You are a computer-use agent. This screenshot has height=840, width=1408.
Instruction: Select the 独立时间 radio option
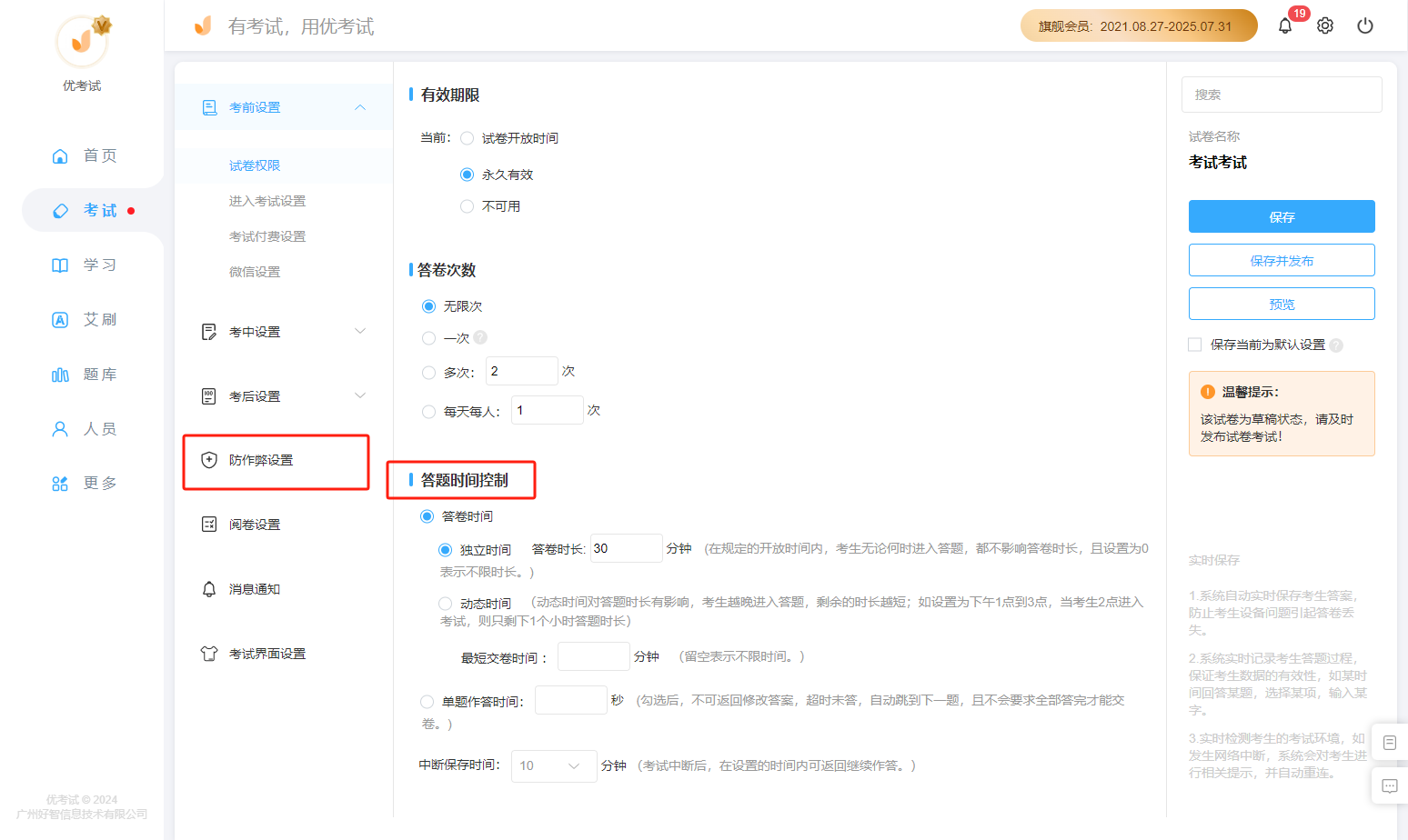click(x=445, y=550)
